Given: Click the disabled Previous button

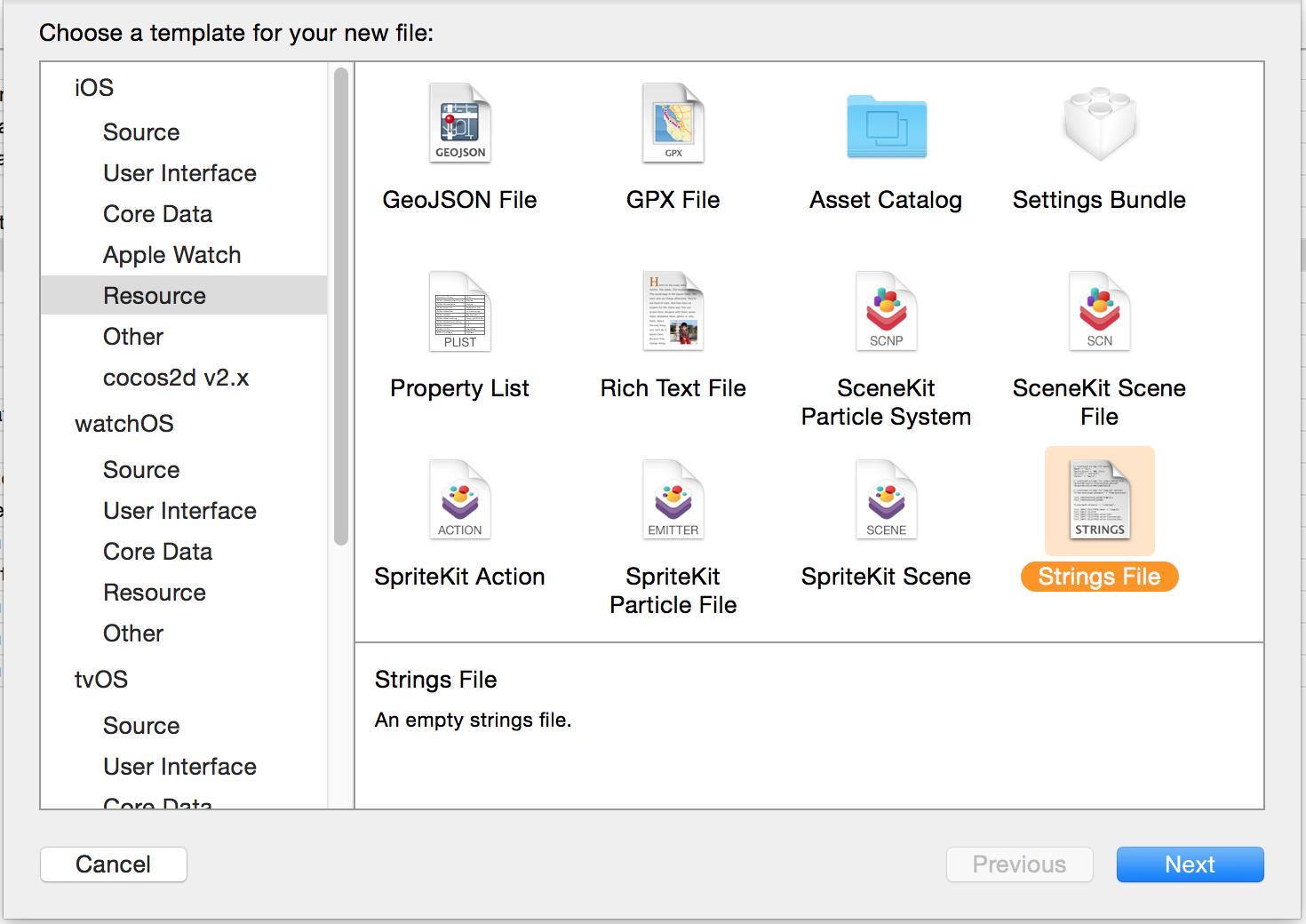Looking at the screenshot, I should pos(1019,864).
